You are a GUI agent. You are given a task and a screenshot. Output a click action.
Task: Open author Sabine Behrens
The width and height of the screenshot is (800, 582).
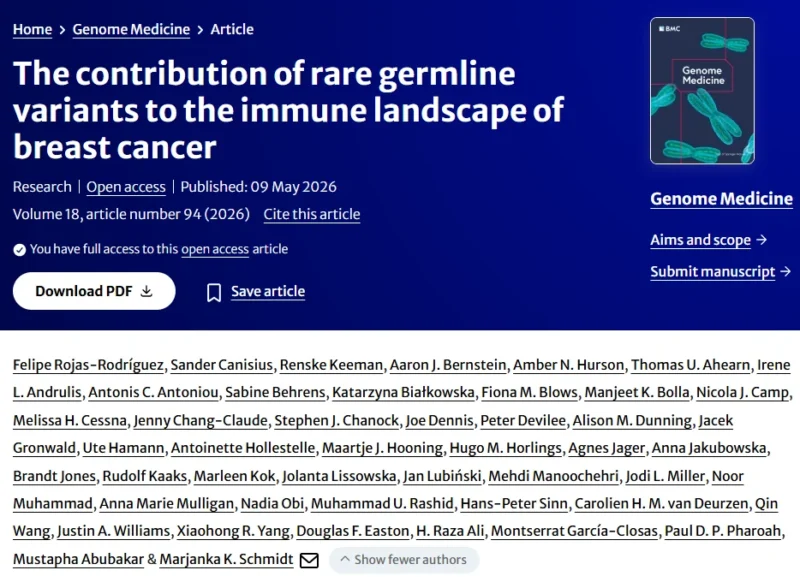pyautogui.click(x=275, y=393)
